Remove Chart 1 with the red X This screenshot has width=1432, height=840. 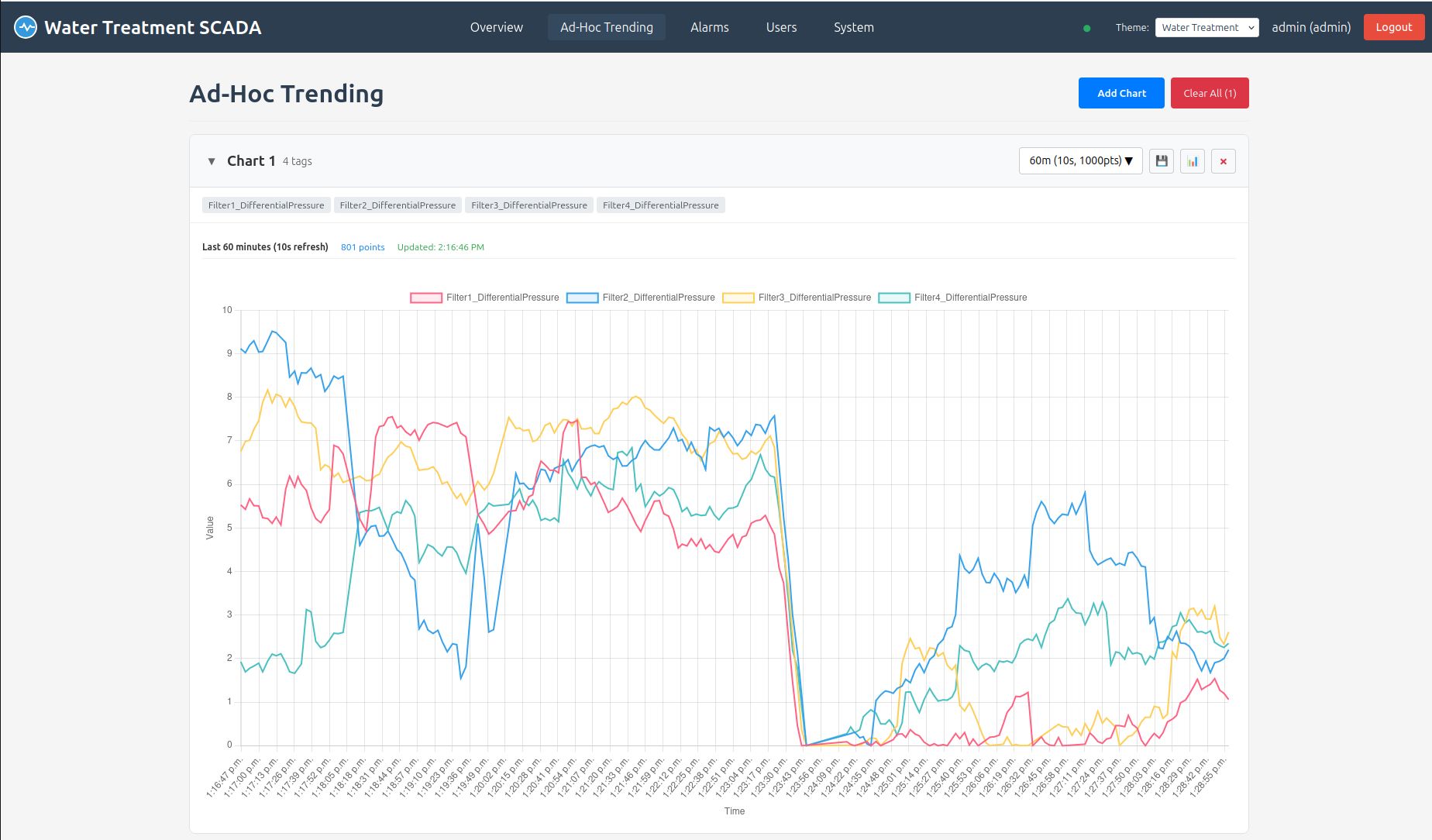1224,161
